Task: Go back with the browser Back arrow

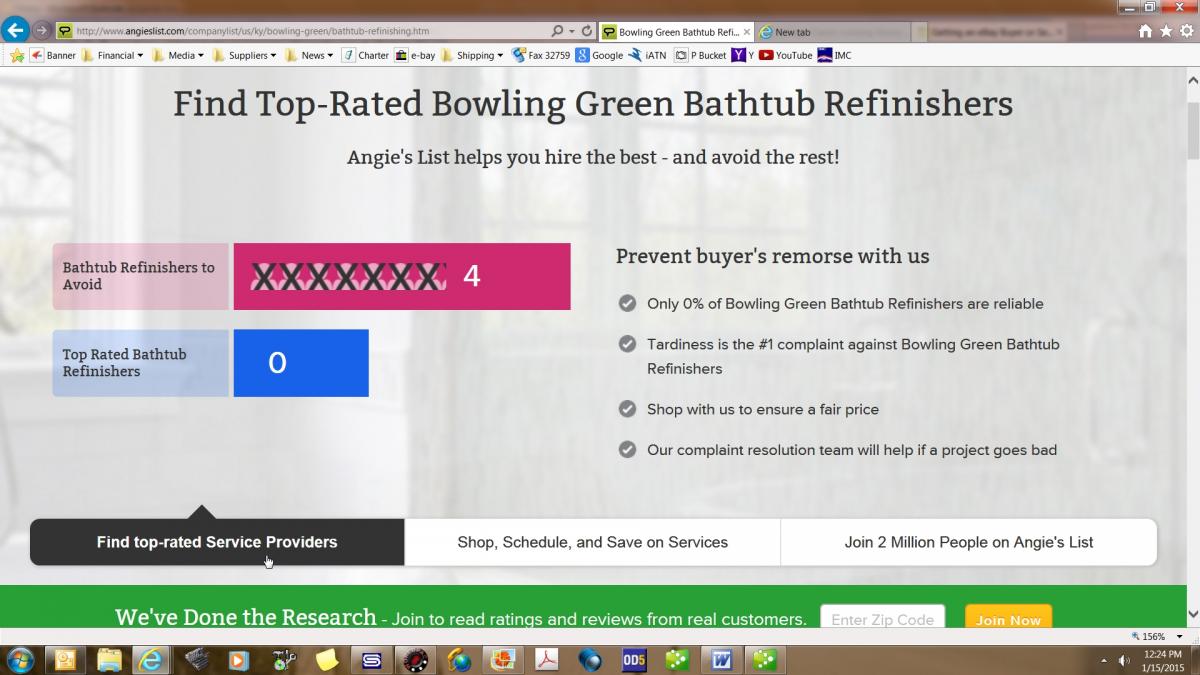Action: pyautogui.click(x=15, y=30)
